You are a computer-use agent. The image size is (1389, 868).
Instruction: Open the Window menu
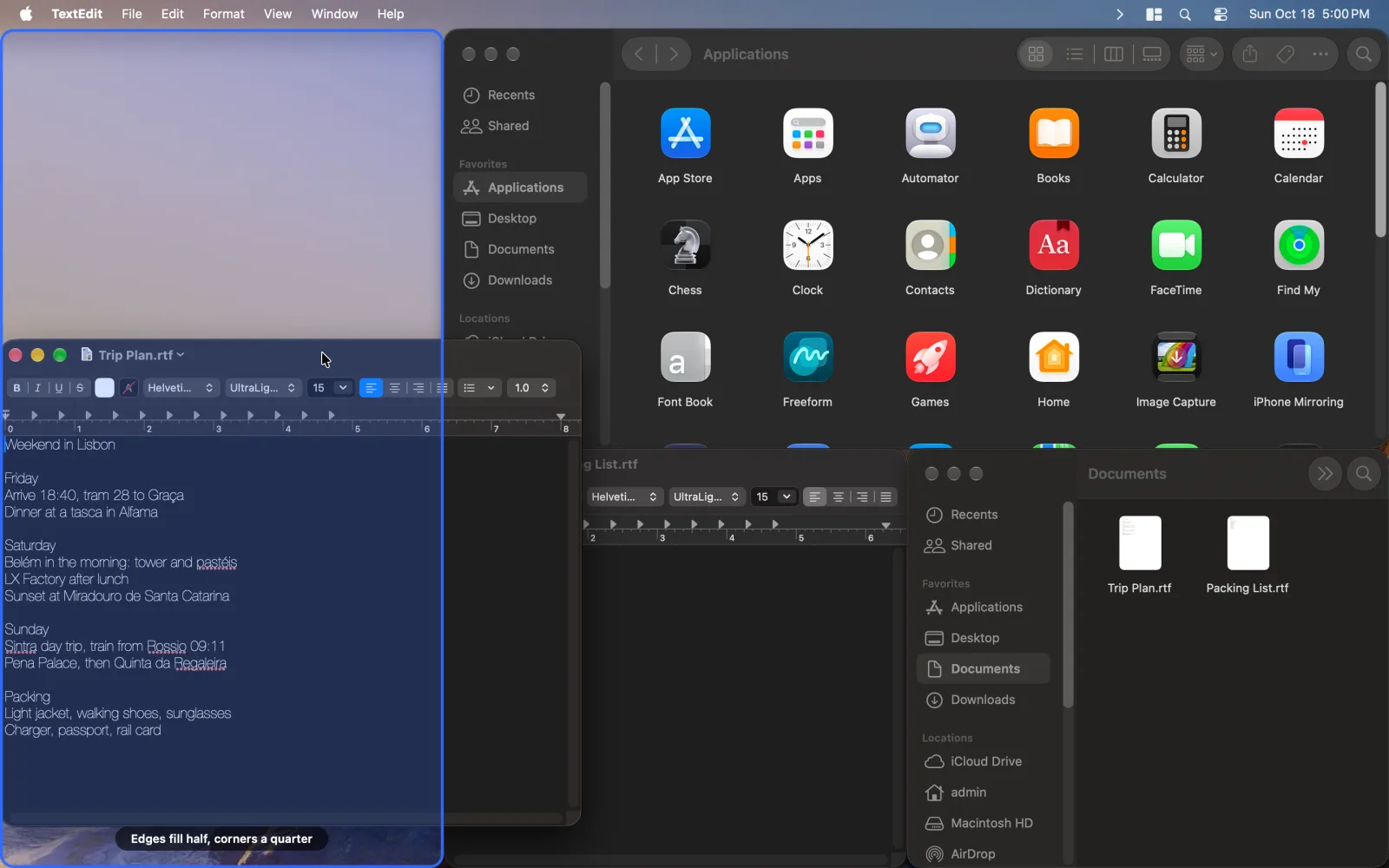(x=334, y=14)
